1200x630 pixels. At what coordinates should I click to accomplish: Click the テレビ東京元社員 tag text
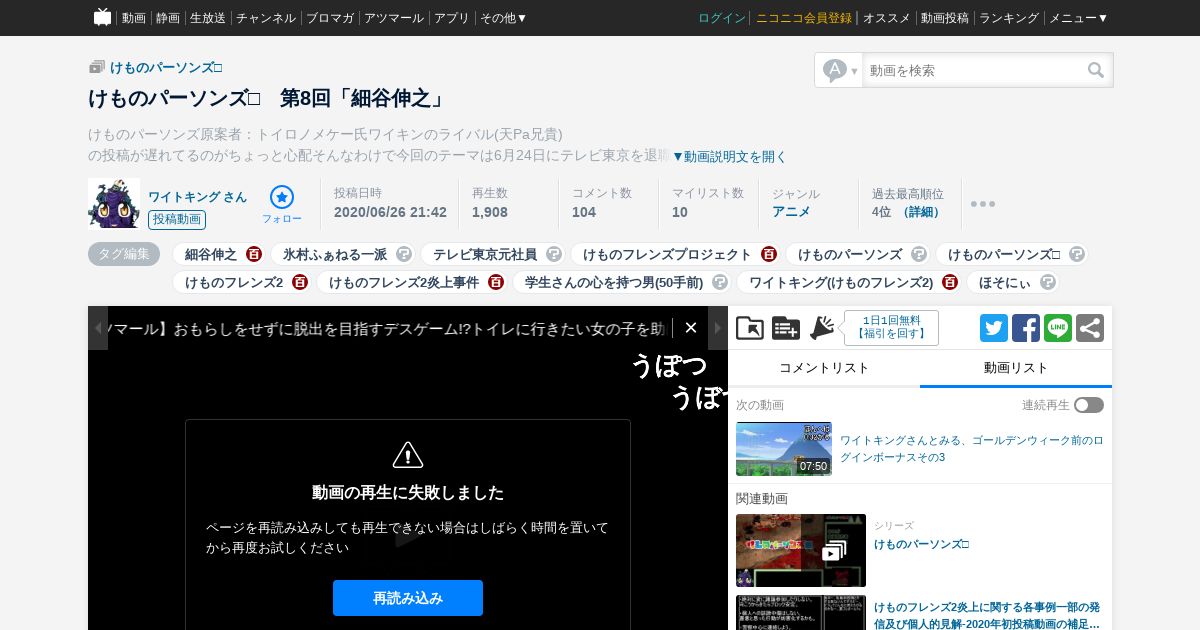[485, 254]
